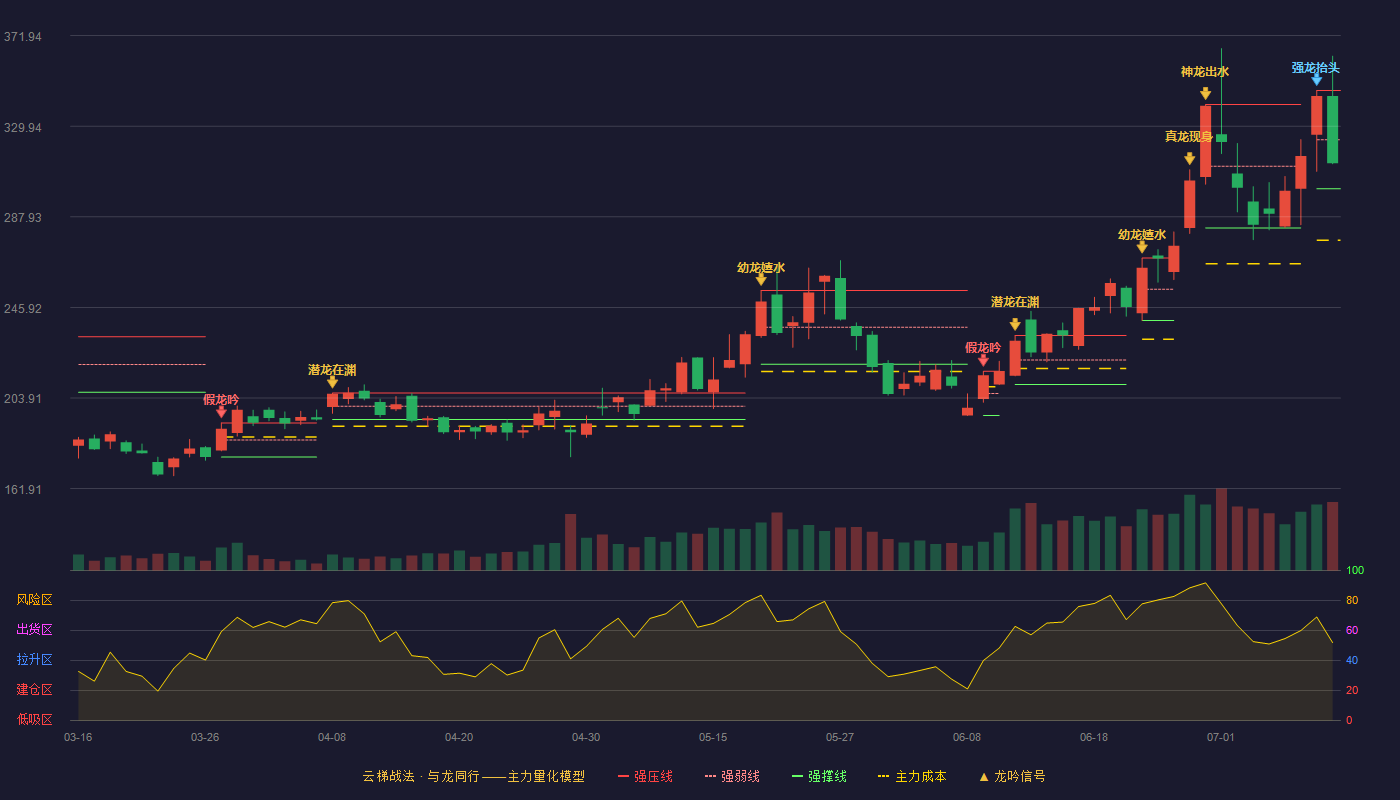Click the 幼龙嬉水 arrow marker in June

[x=1142, y=246]
